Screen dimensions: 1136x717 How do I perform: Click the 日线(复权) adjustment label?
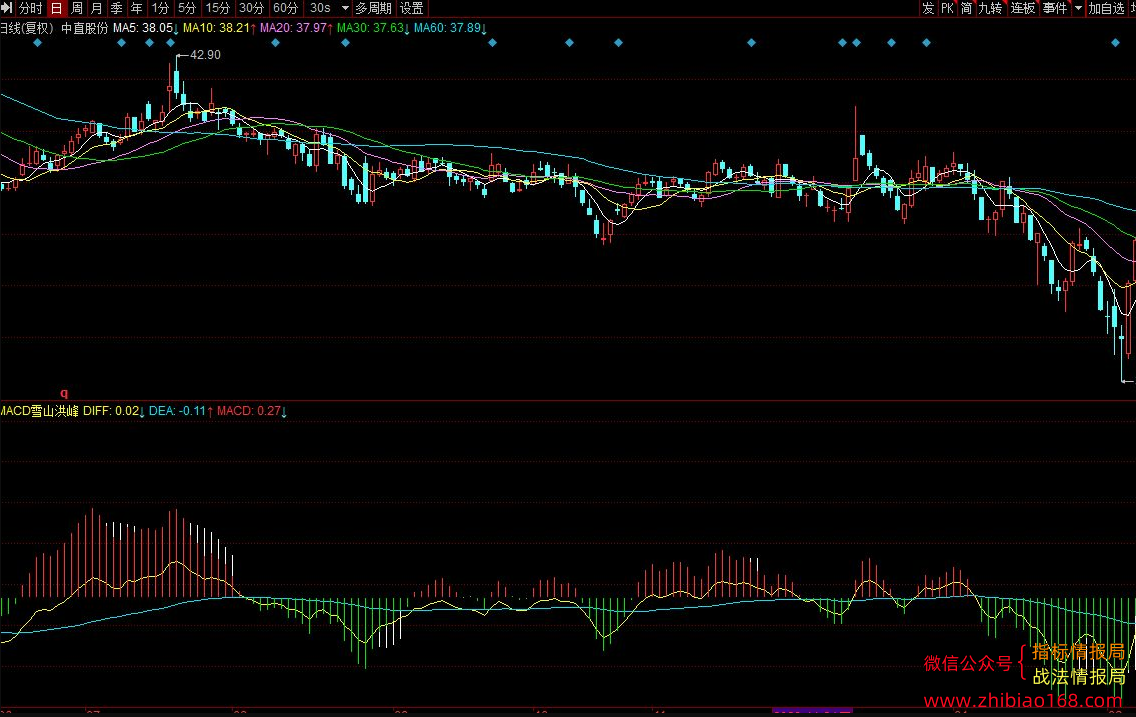[27, 28]
